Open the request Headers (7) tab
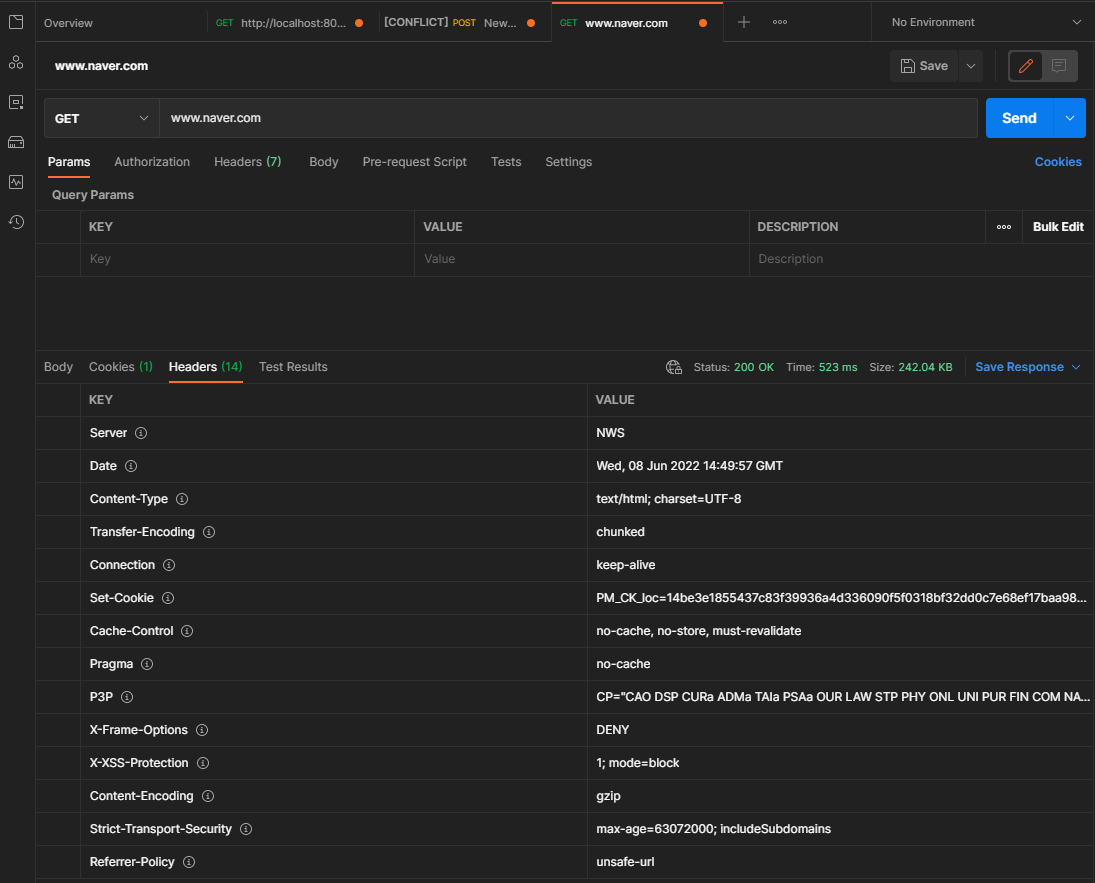 tap(248, 162)
